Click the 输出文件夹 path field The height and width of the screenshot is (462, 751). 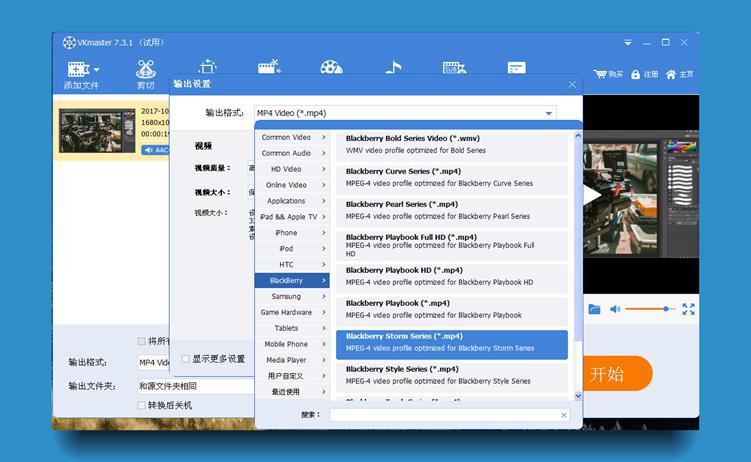tap(196, 386)
